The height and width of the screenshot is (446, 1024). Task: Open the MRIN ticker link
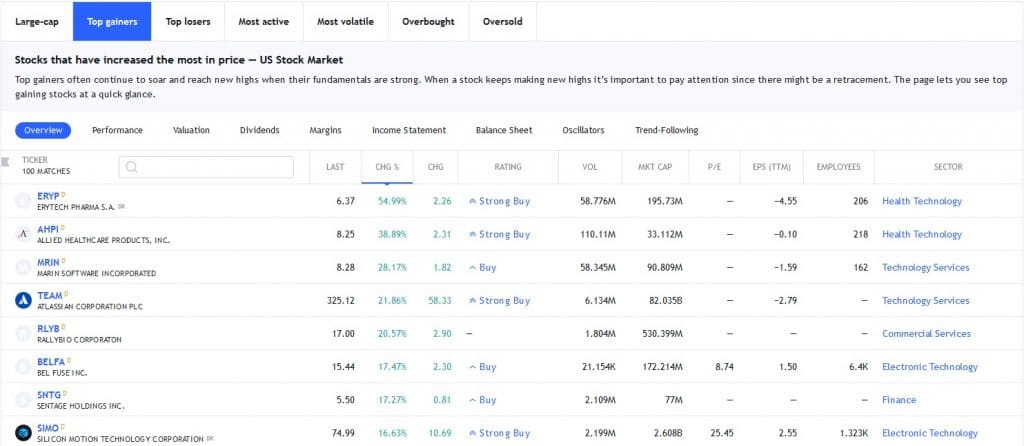pos(48,263)
